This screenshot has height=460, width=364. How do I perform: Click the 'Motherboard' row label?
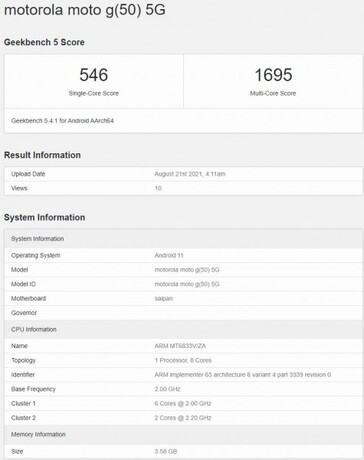28,298
